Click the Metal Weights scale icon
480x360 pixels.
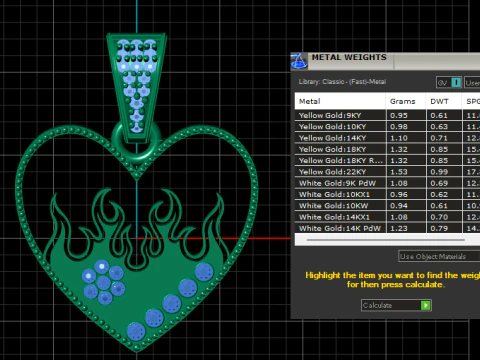tap(299, 61)
